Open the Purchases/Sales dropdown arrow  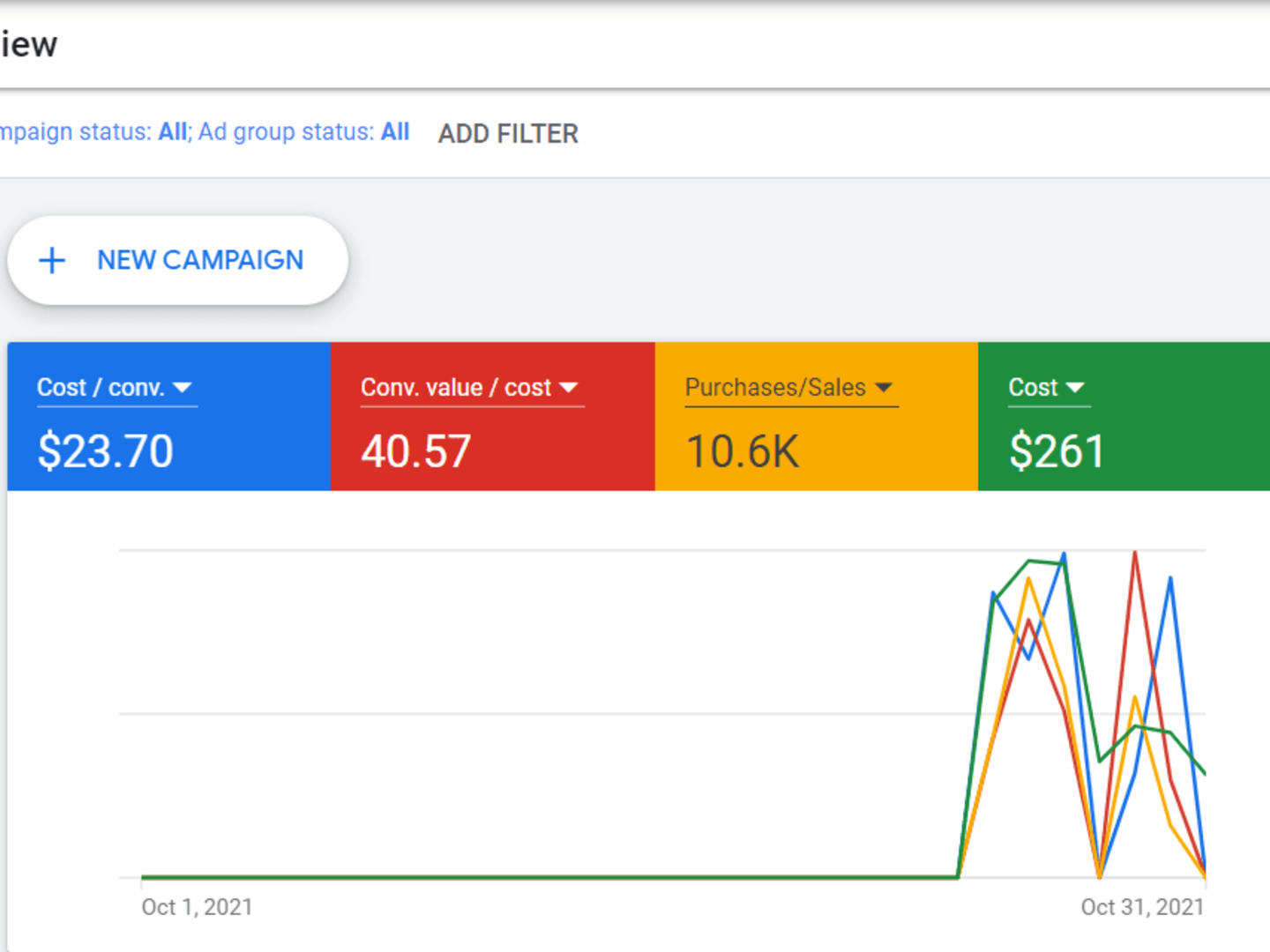click(884, 388)
